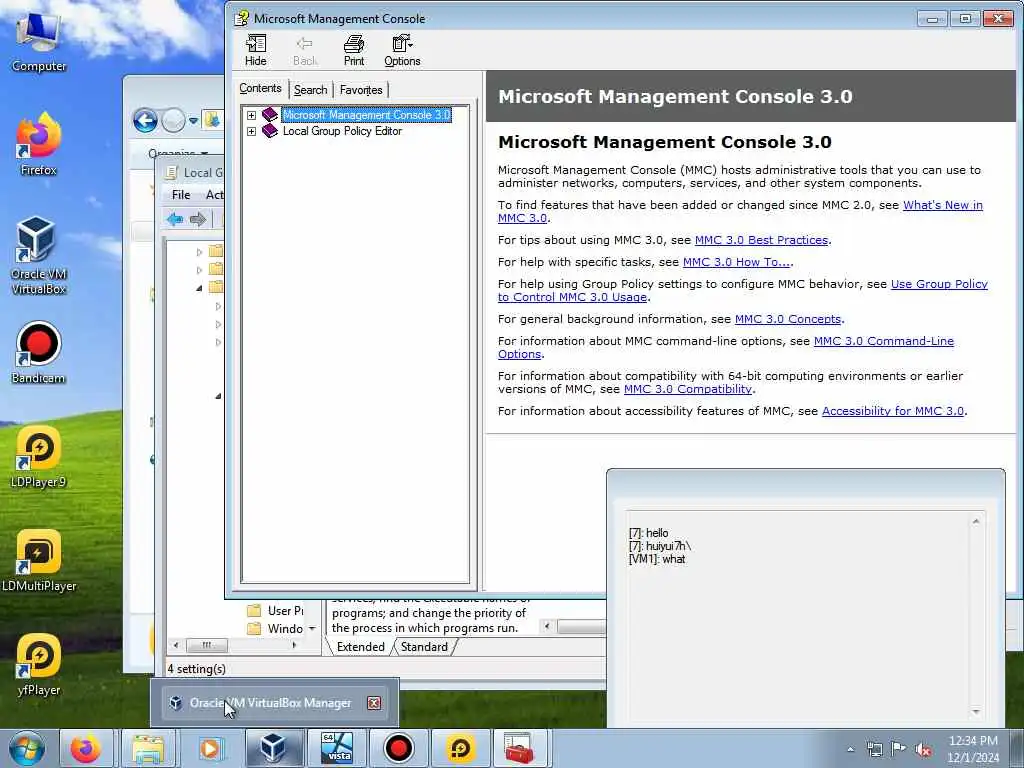Click VirtualBox cube icon in taskbar
The image size is (1024, 768).
[x=273, y=748]
